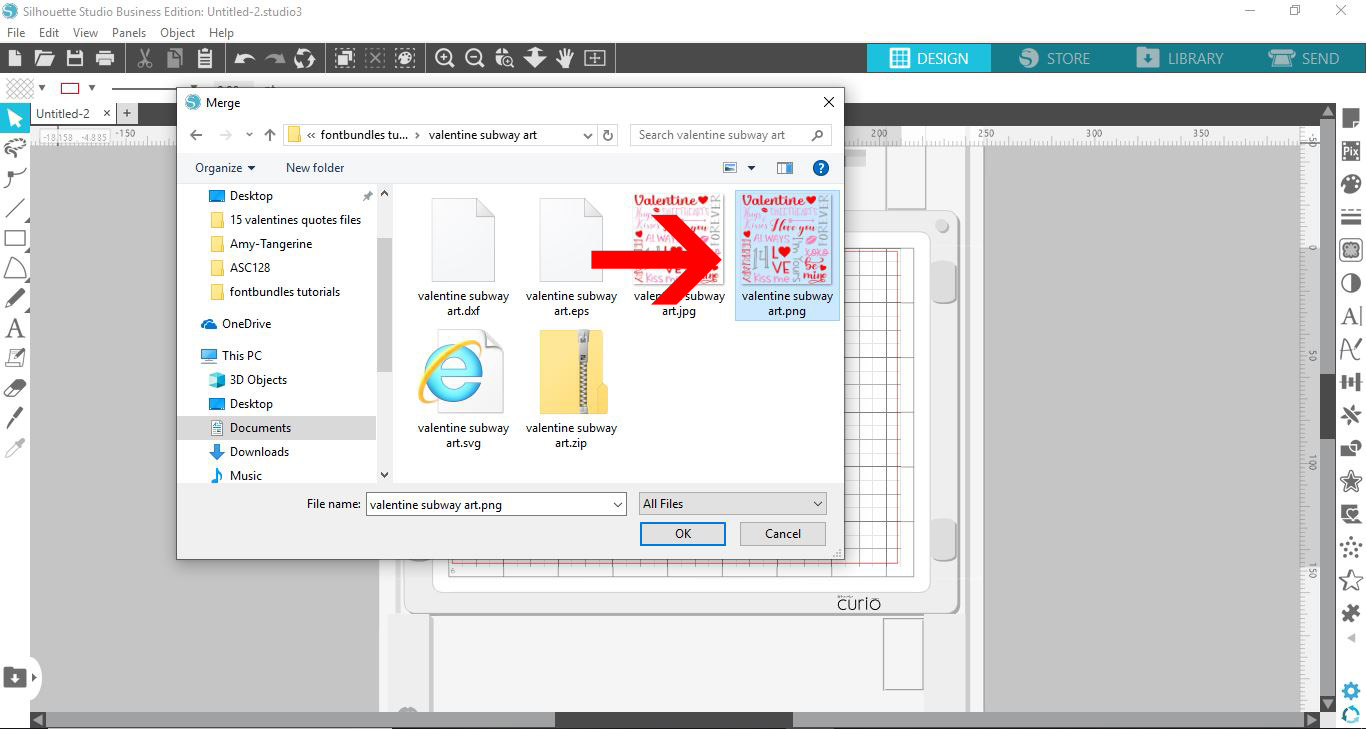Click the Zoom In magnifier icon
Image resolution: width=1366 pixels, height=729 pixels.
coord(445,58)
